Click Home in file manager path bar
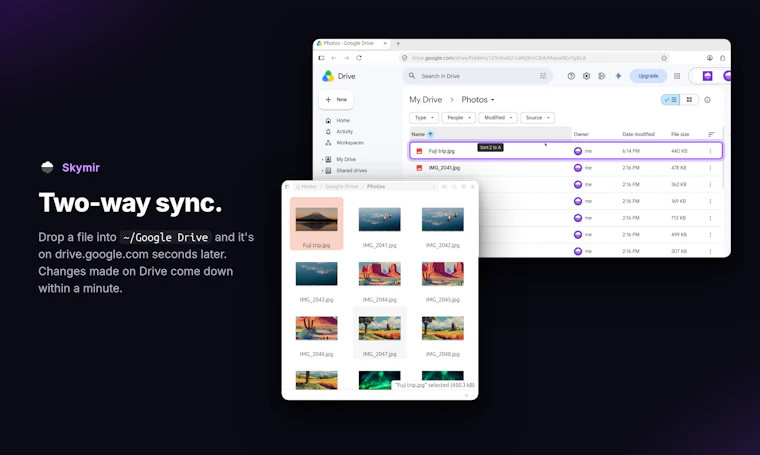 308,187
